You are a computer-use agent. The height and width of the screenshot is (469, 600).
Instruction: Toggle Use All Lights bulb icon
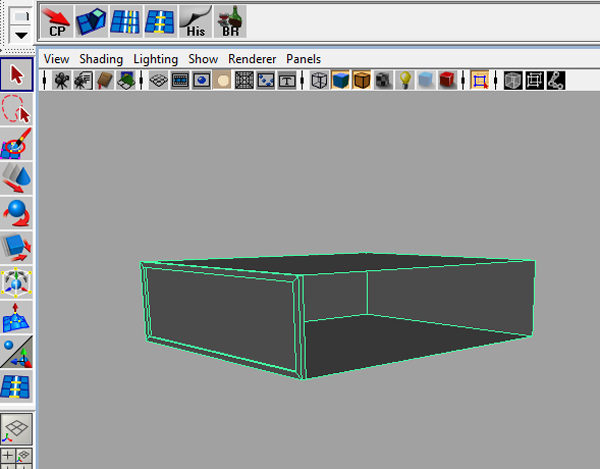(x=405, y=80)
